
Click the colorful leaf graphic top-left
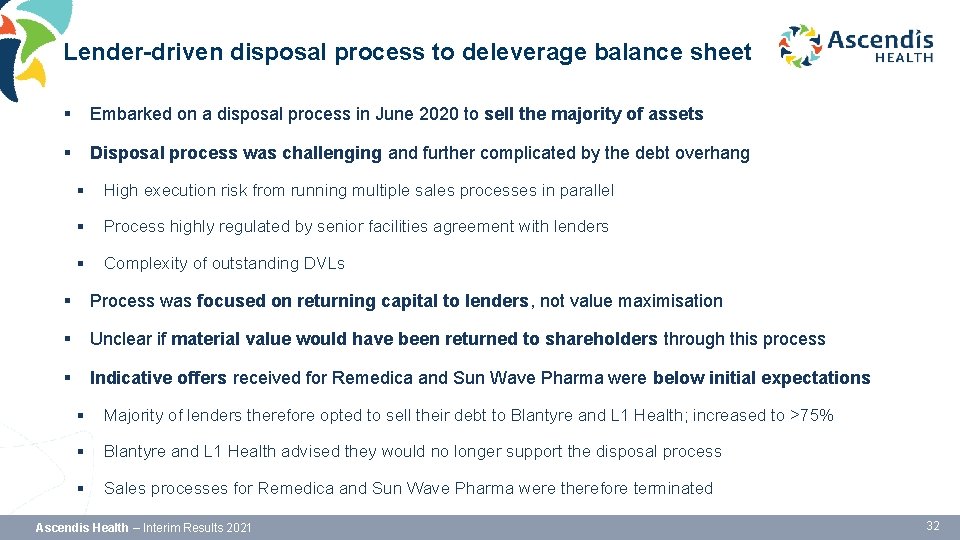click(x=25, y=45)
